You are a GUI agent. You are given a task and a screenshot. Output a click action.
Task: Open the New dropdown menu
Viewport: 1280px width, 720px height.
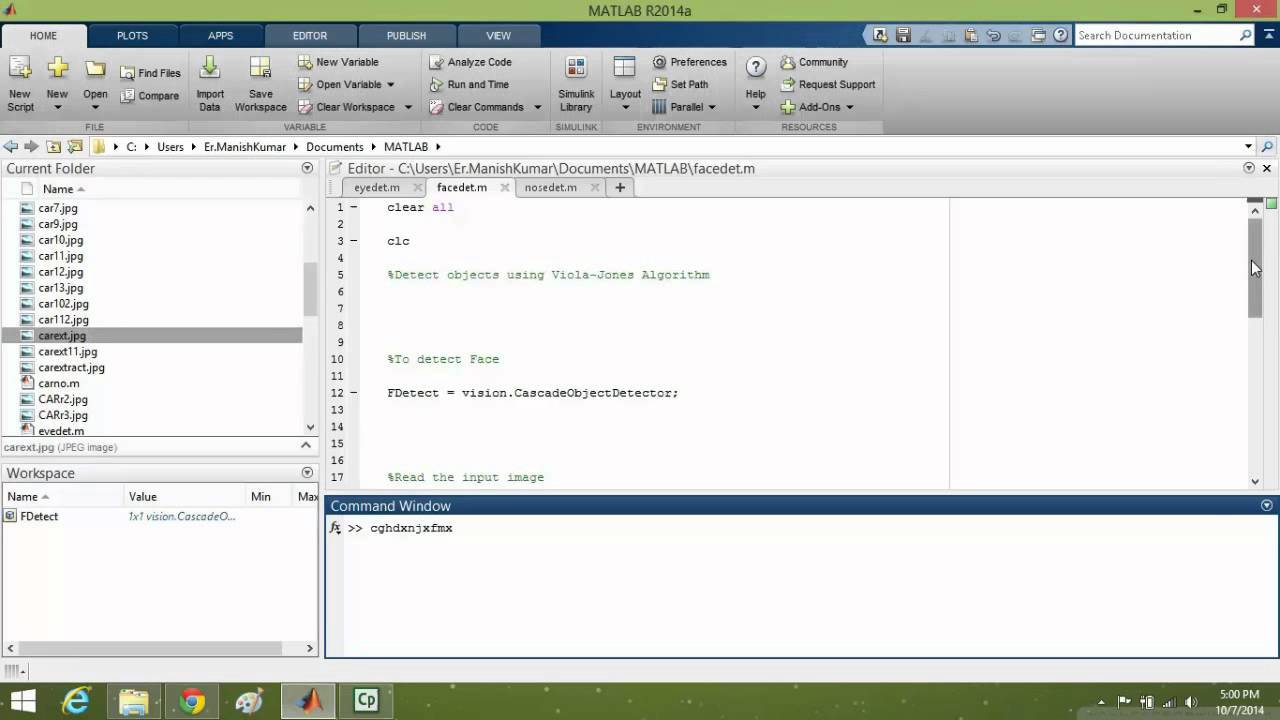(57, 107)
